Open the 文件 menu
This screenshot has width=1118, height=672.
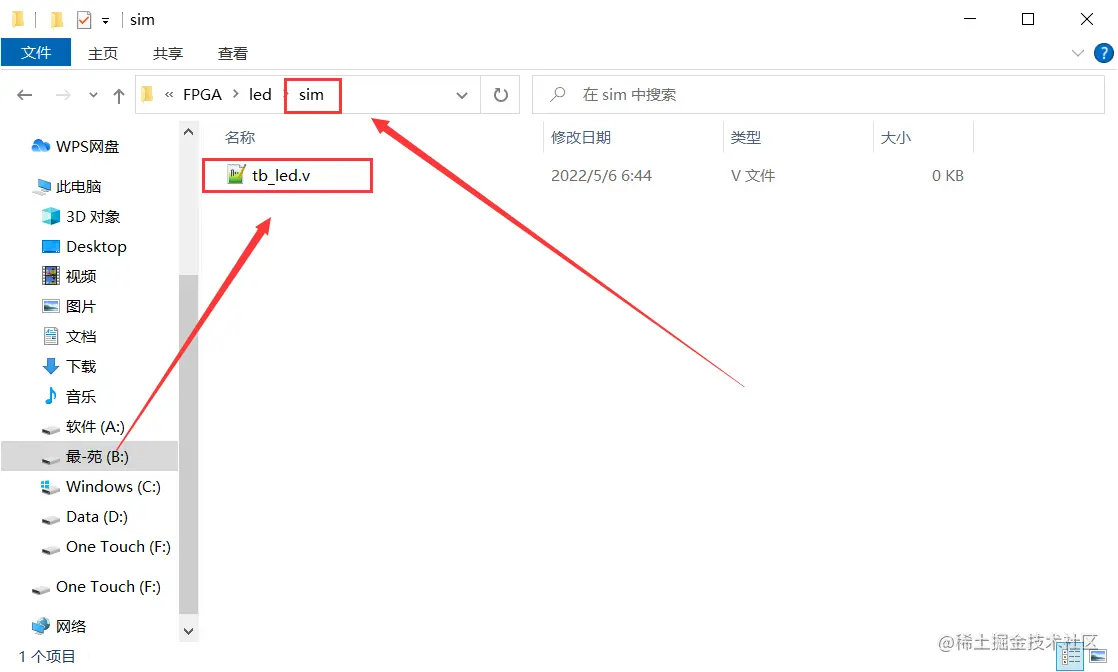pyautogui.click(x=36, y=53)
